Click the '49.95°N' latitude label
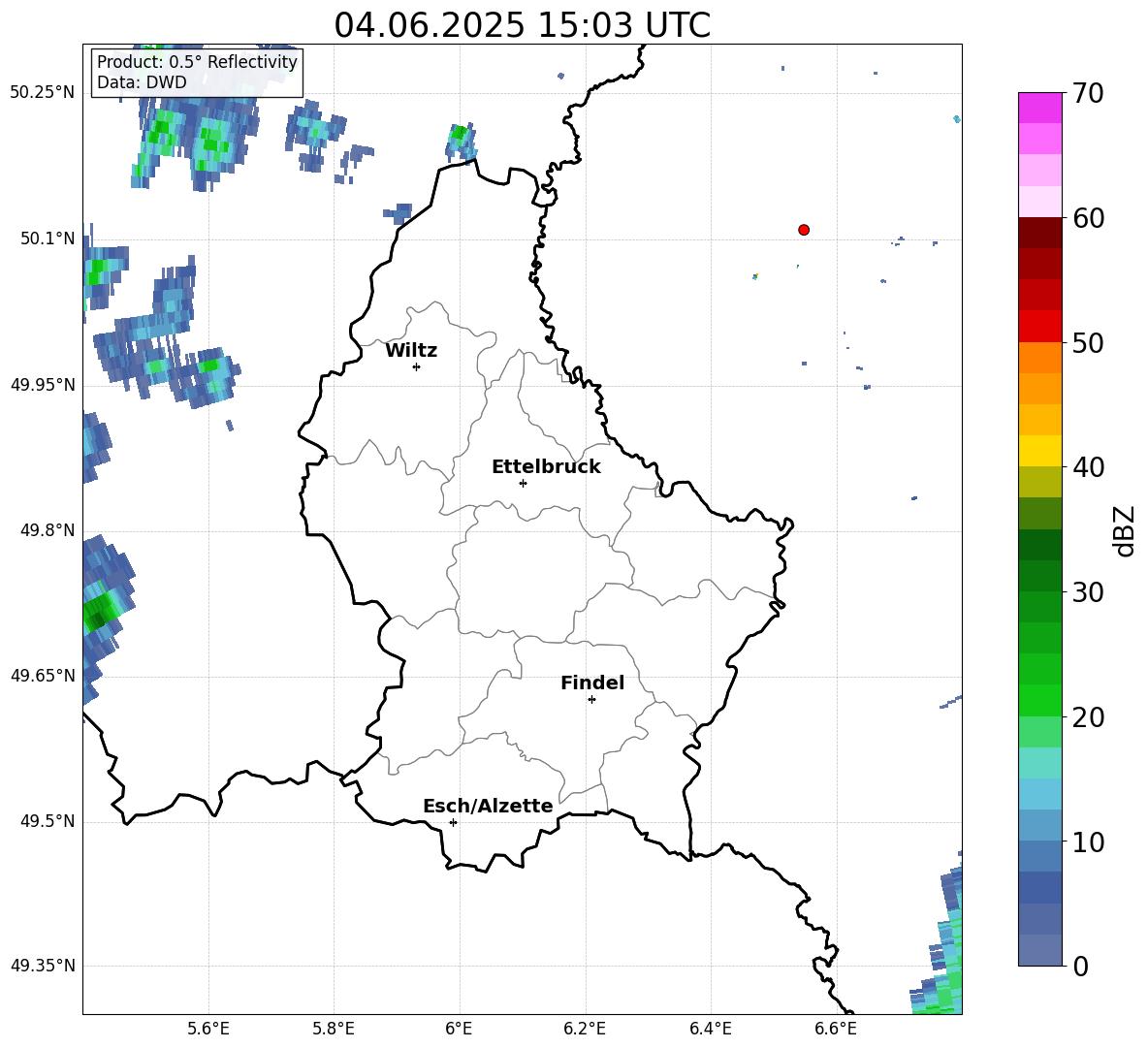This screenshot has width=1148, height=1048. (43, 385)
